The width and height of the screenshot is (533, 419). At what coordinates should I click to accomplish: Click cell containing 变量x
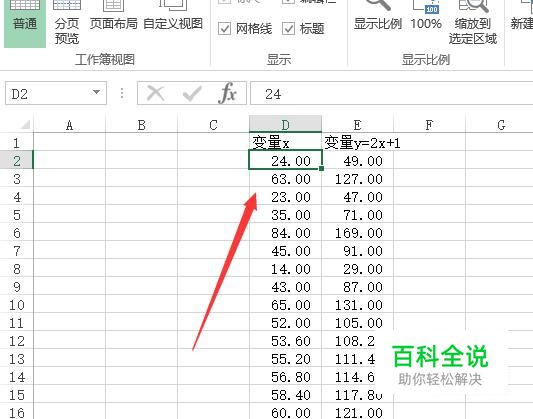coord(286,142)
